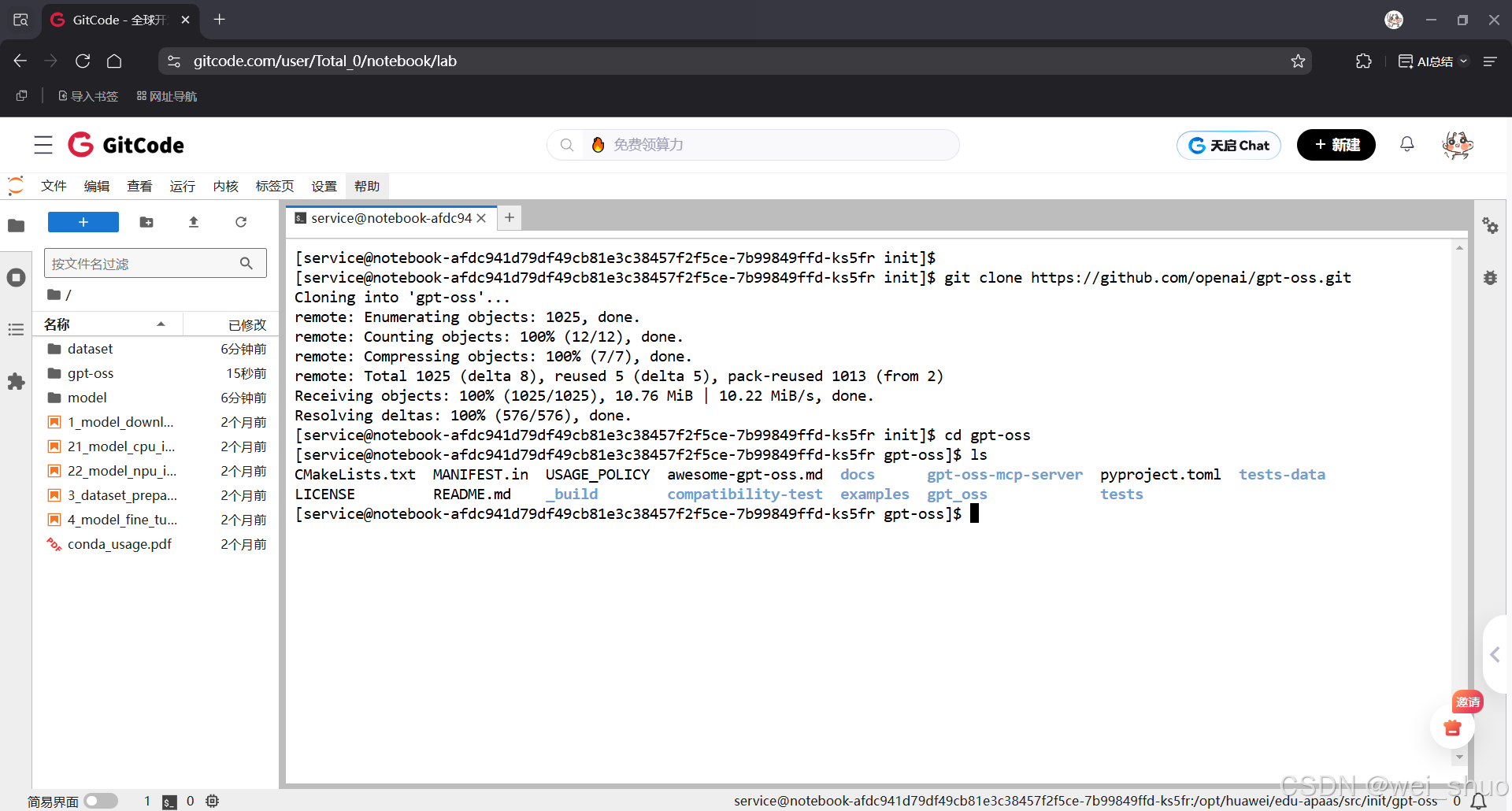Click the GitCode logo
The width and height of the screenshot is (1512, 811).
point(126,145)
